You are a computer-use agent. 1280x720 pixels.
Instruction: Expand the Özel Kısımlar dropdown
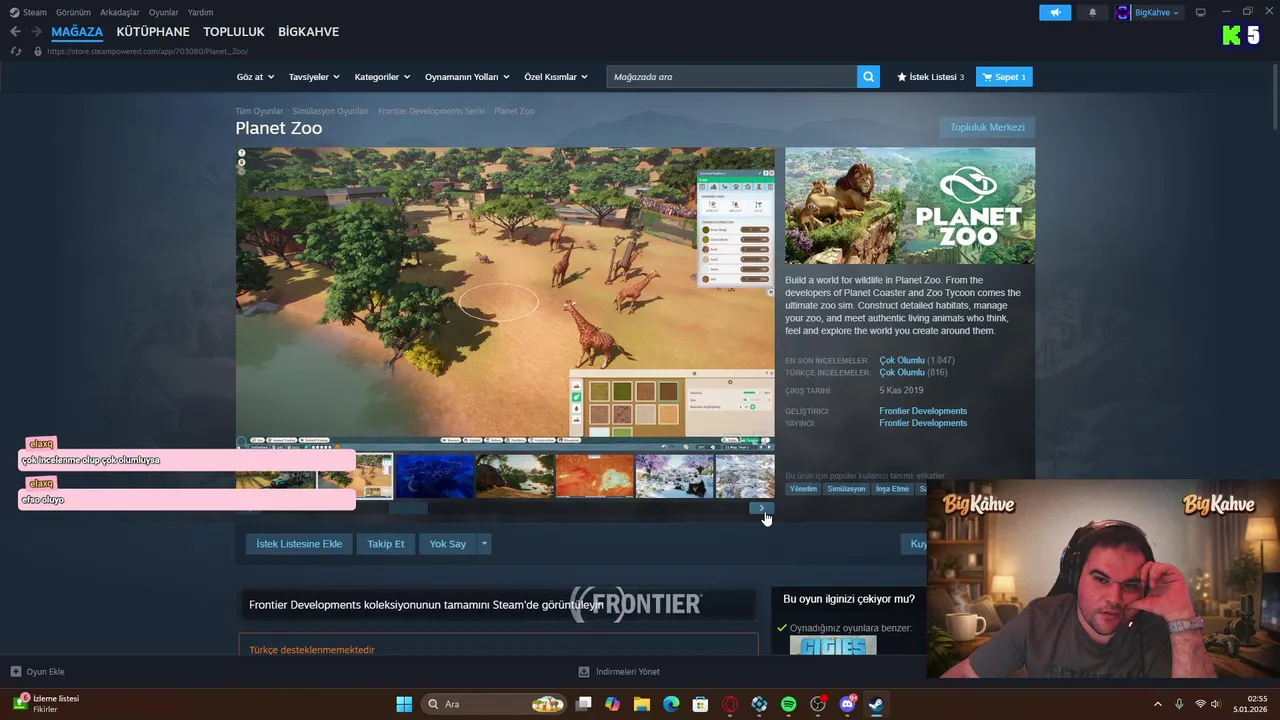(x=556, y=77)
